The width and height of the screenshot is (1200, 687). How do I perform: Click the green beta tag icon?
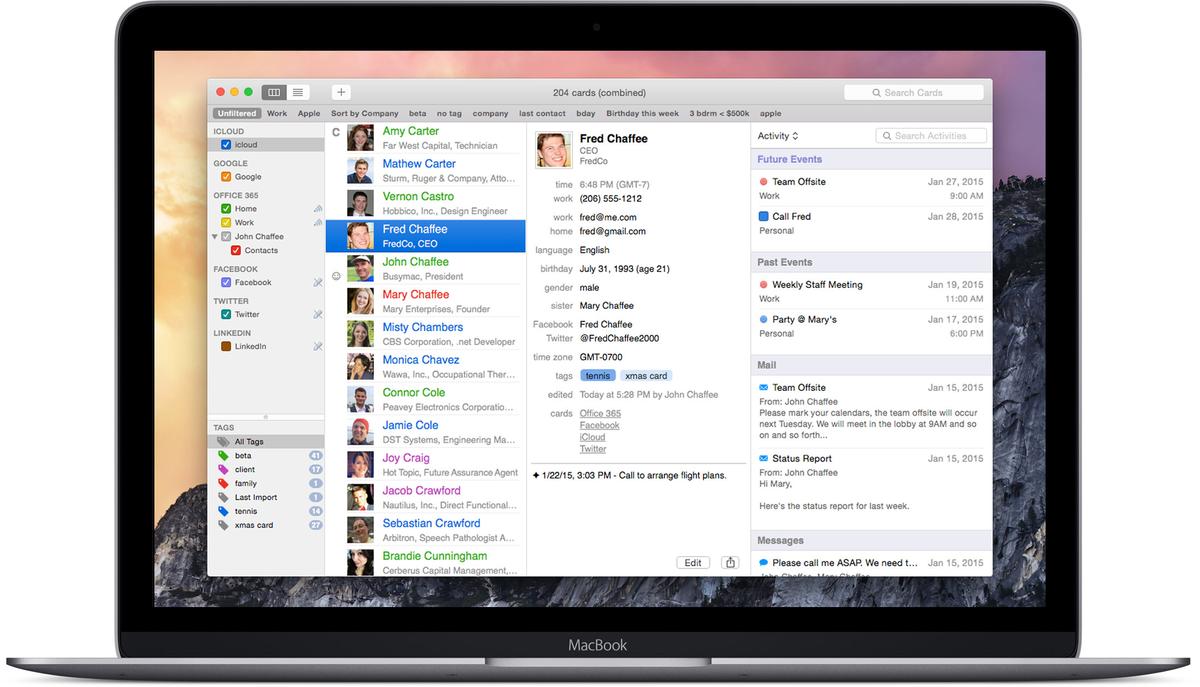point(223,455)
